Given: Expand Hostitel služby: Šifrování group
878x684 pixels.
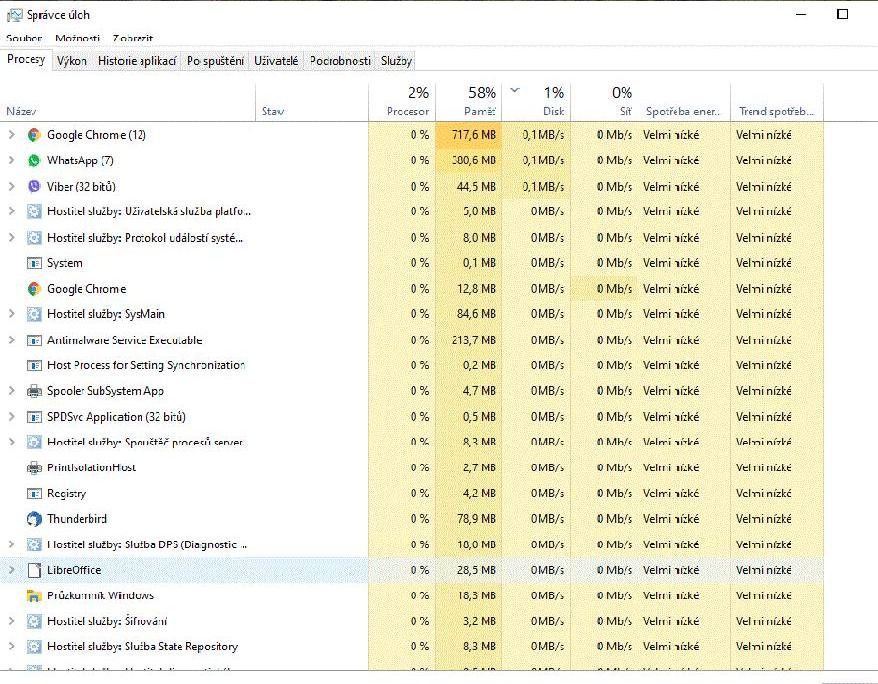Looking at the screenshot, I should coord(11,621).
